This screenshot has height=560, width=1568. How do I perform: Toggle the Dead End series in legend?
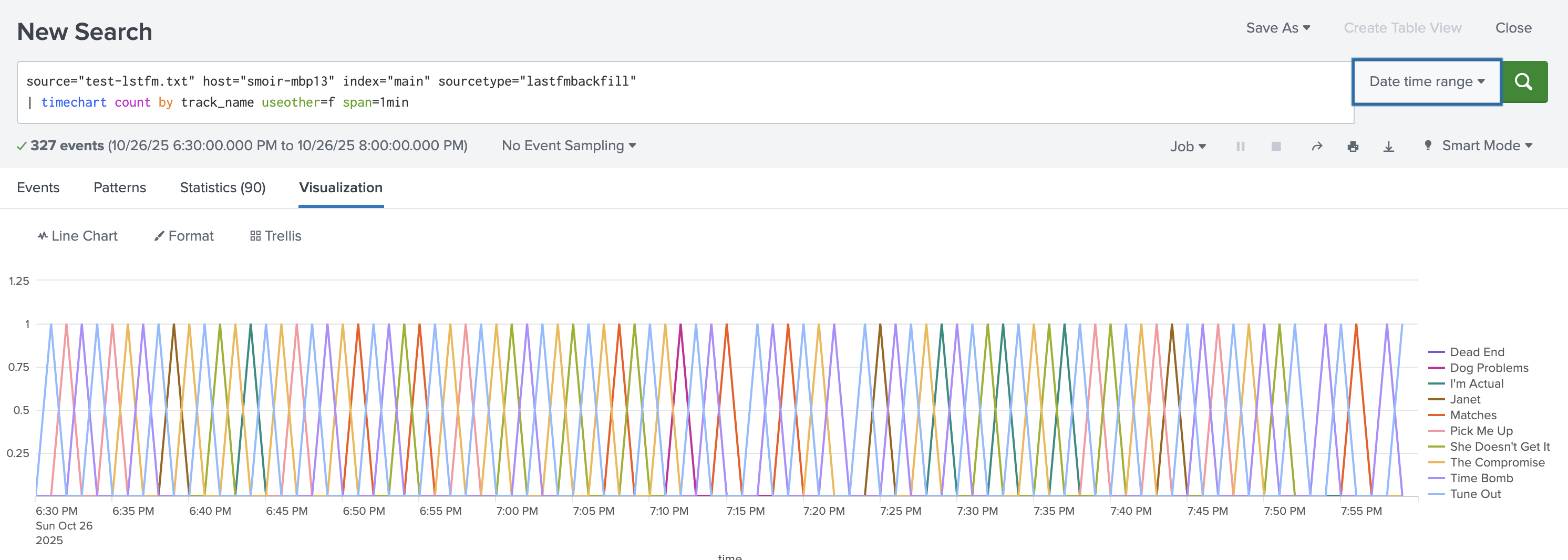tap(1477, 352)
